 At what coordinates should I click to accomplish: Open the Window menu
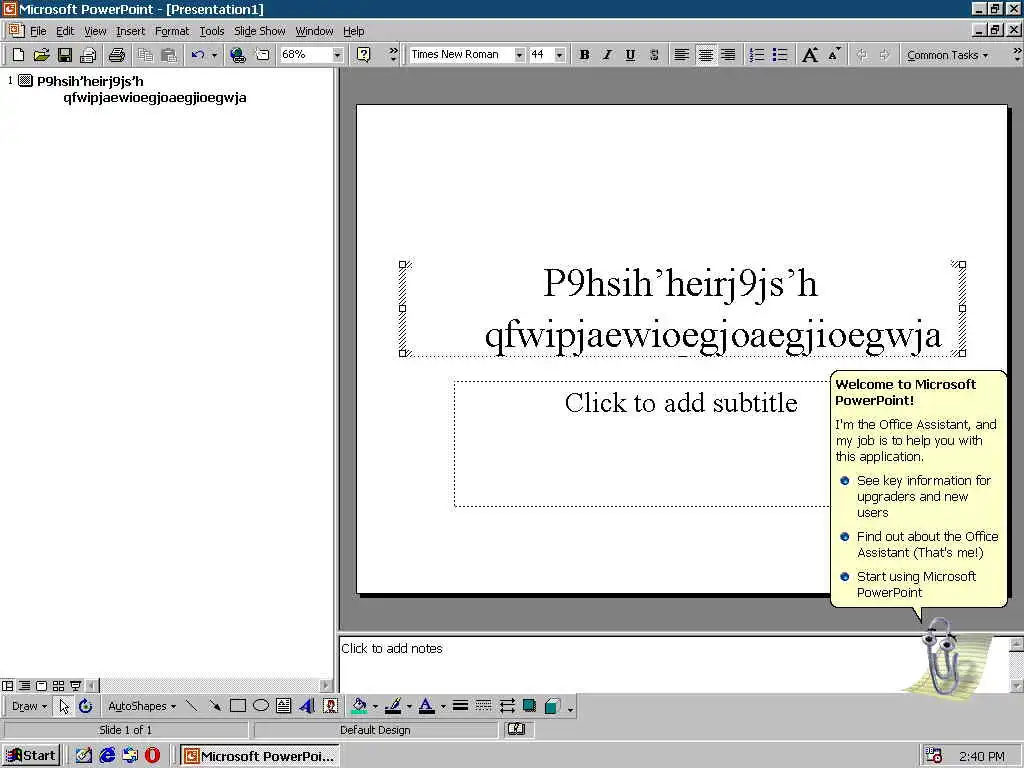pos(314,31)
